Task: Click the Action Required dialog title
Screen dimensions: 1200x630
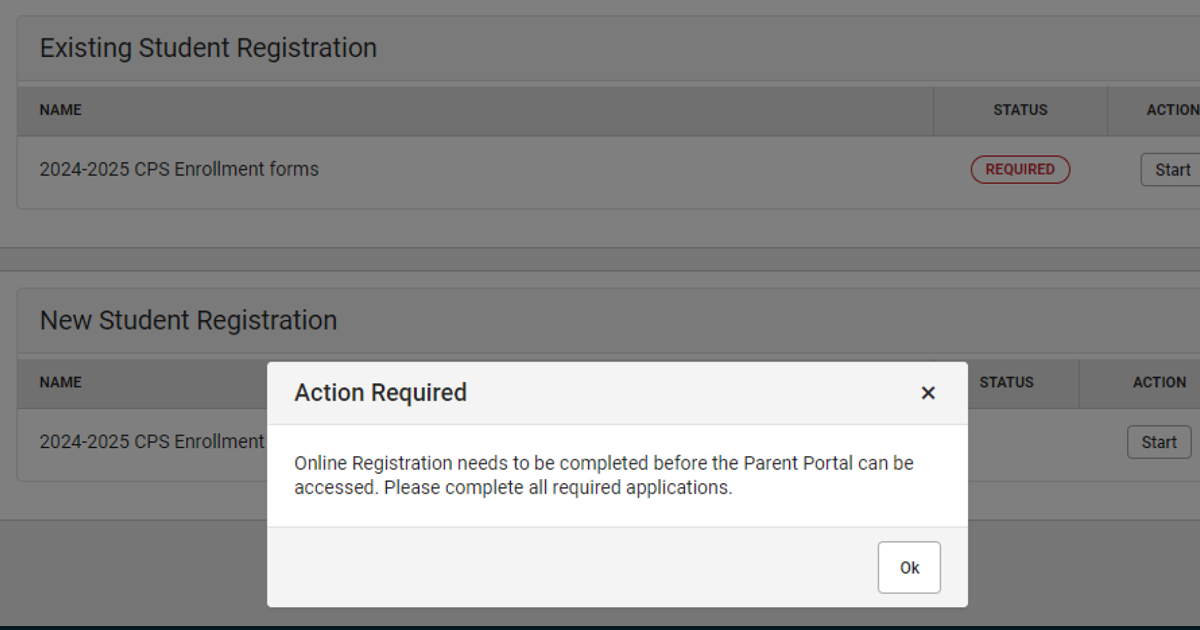Action: 380,392
